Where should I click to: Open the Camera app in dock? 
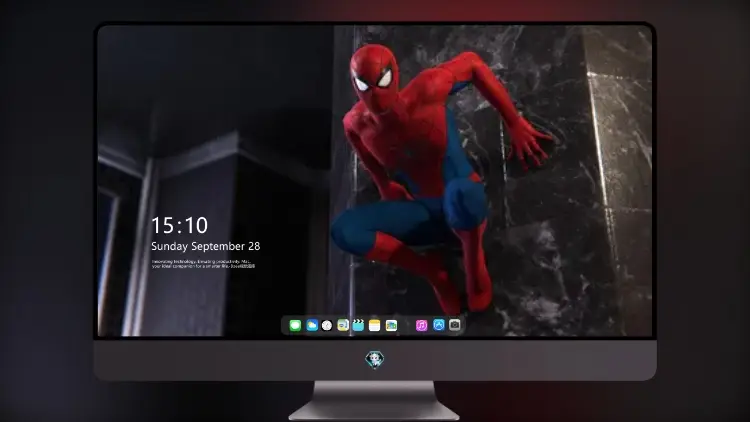tap(455, 325)
